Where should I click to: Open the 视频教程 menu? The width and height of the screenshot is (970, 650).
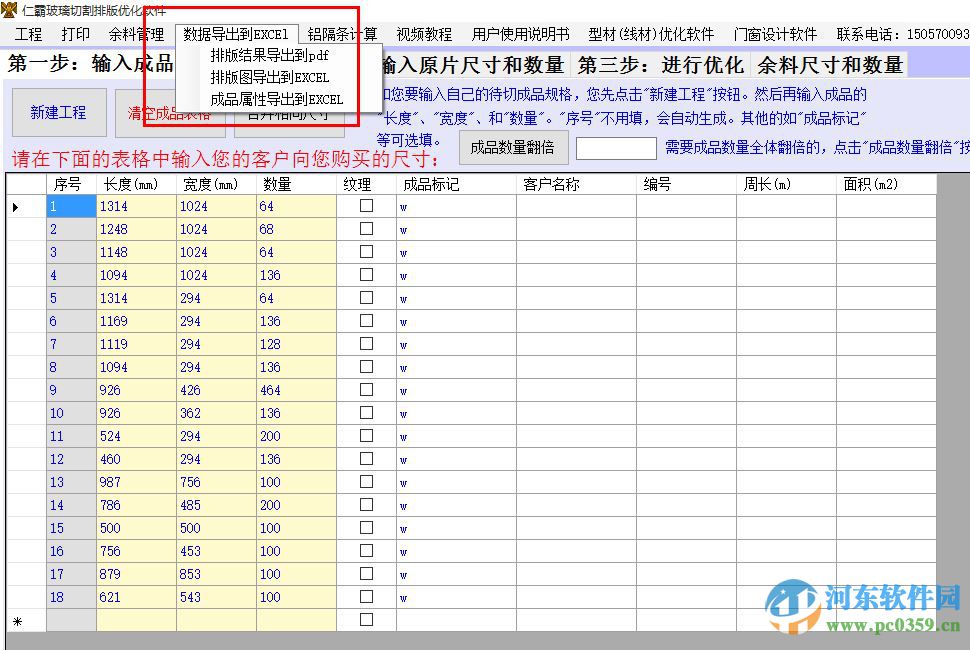[x=424, y=33]
